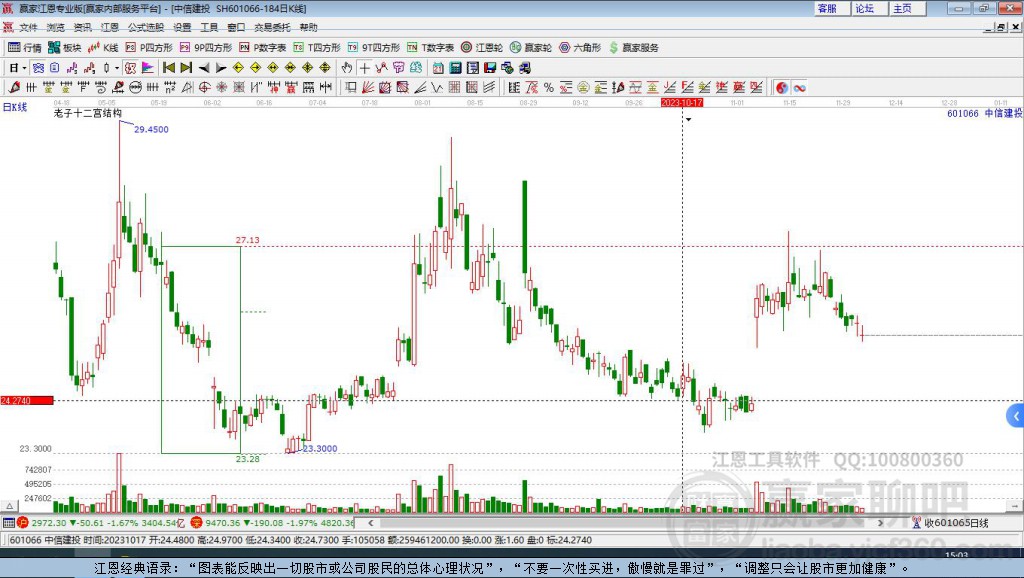Click the black triangle date marker dropdown
This screenshot has height=578, width=1024.
pos(688,119)
